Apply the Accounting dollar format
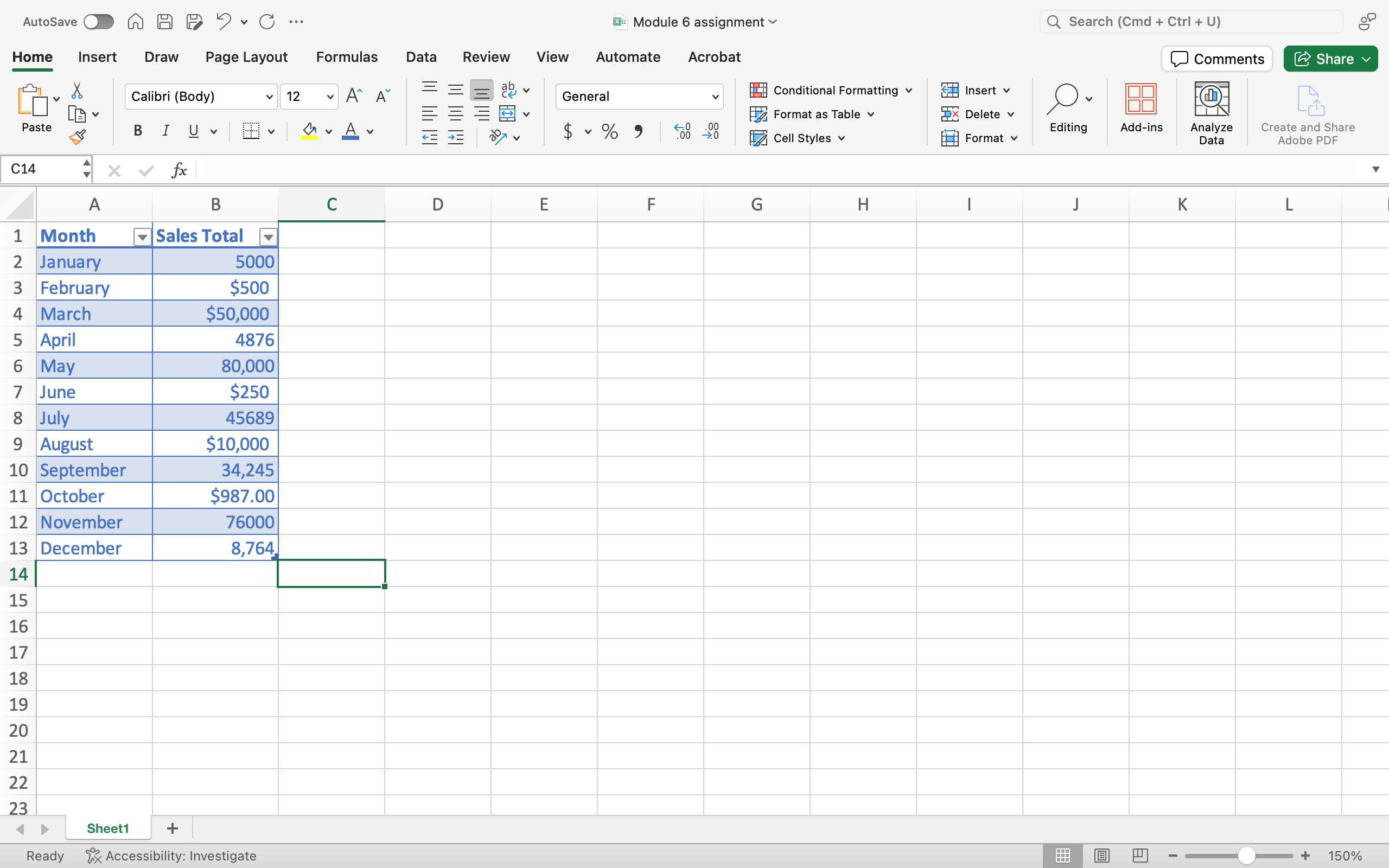The height and width of the screenshot is (868, 1389). 568,131
